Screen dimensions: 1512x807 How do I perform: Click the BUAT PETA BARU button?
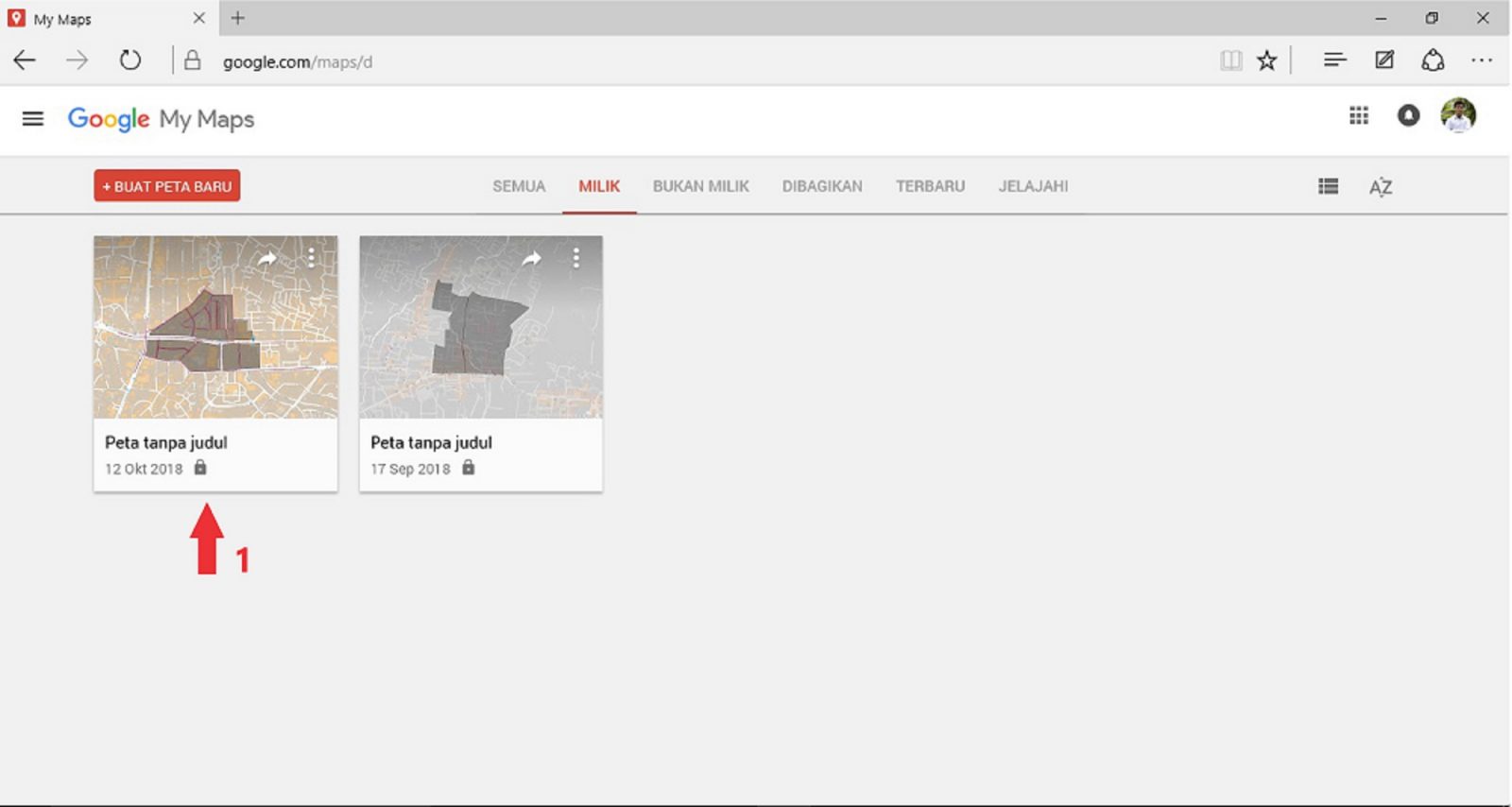(167, 186)
